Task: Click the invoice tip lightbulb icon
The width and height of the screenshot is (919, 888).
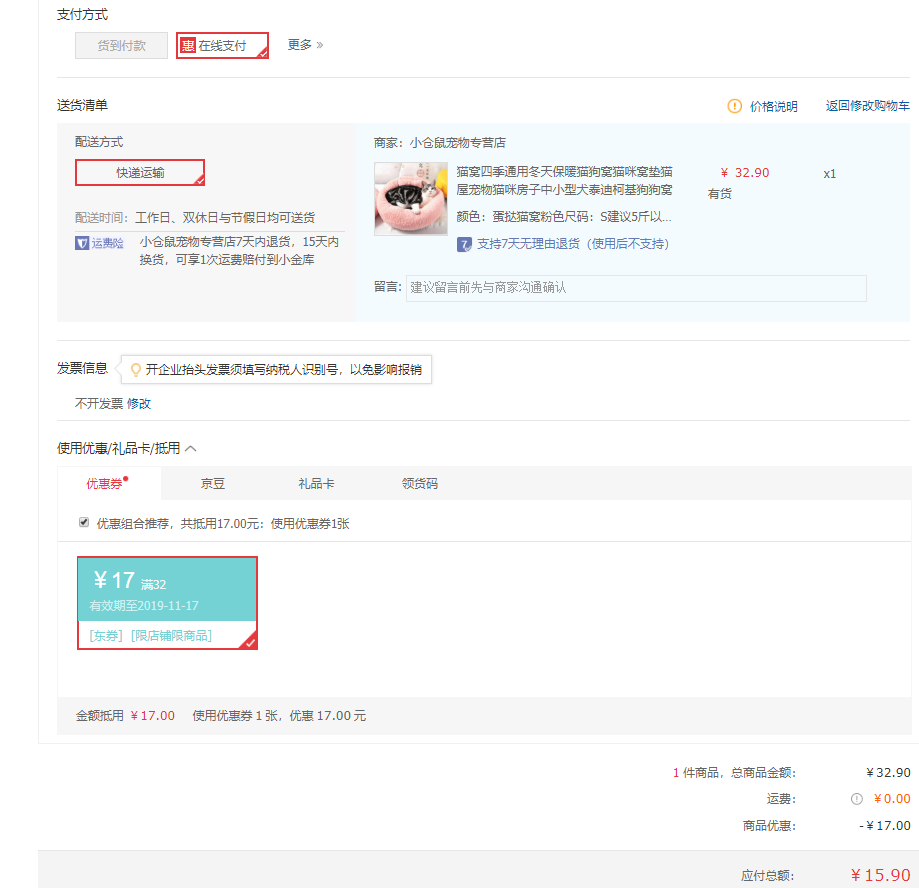Action: click(x=135, y=370)
